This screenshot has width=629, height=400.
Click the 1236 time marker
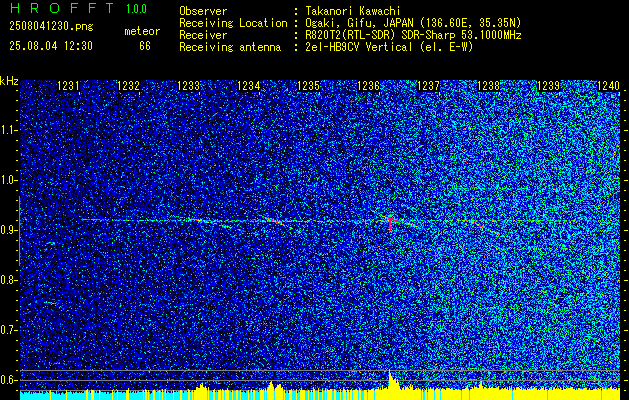(x=368, y=86)
